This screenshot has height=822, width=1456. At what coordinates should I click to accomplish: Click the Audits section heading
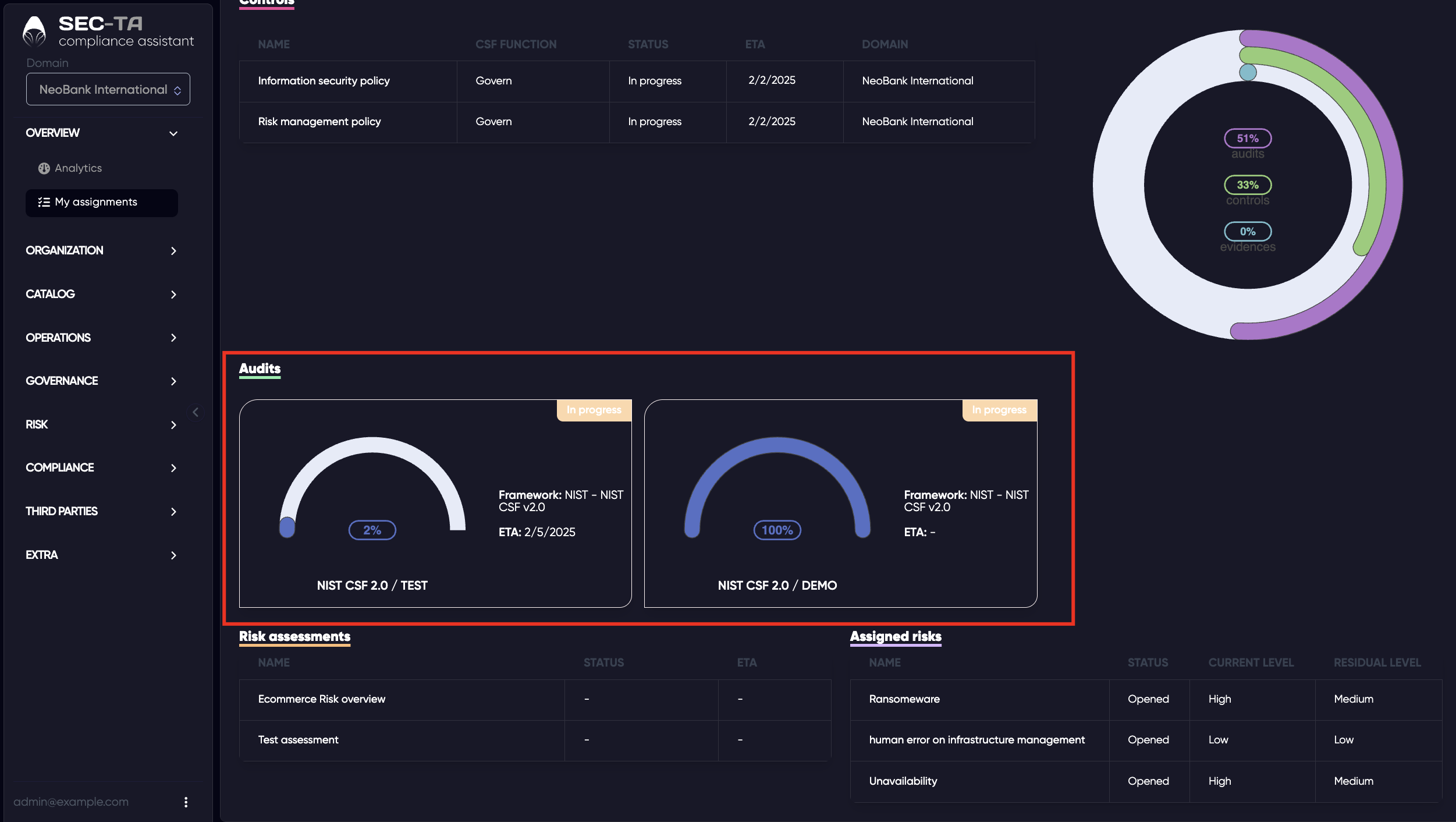click(x=260, y=369)
